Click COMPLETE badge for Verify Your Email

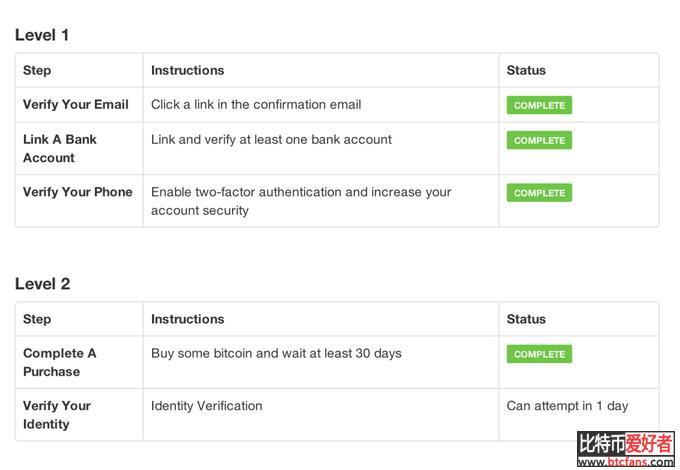[x=539, y=105]
